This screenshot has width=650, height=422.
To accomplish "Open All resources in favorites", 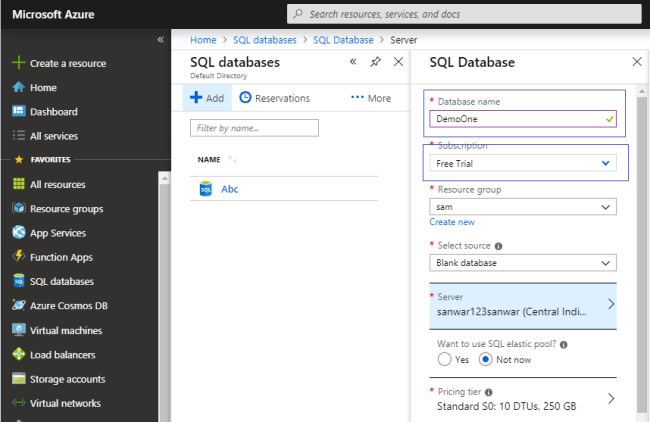I will [58, 184].
